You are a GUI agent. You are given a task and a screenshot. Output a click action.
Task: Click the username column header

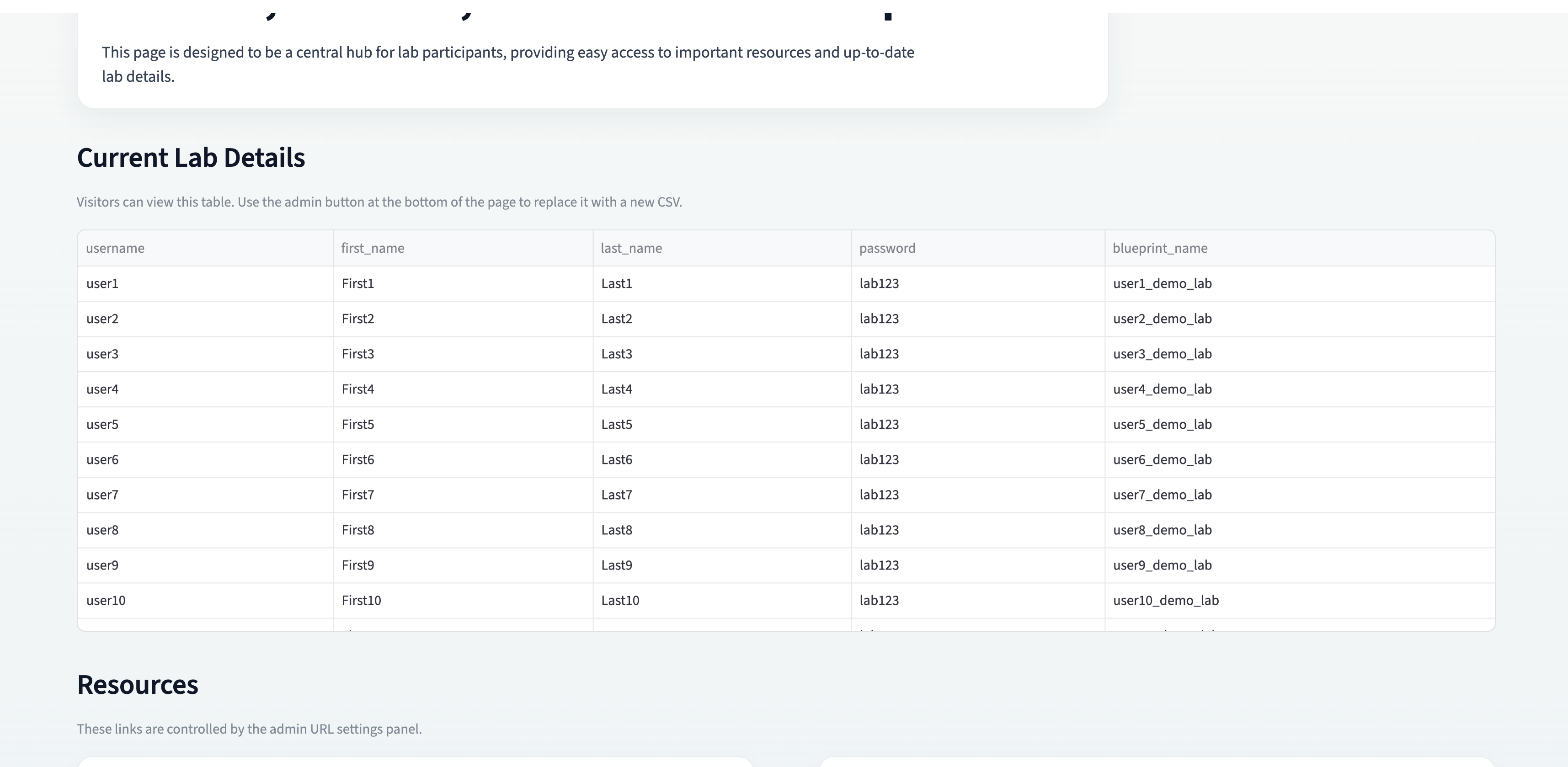pyautogui.click(x=205, y=248)
